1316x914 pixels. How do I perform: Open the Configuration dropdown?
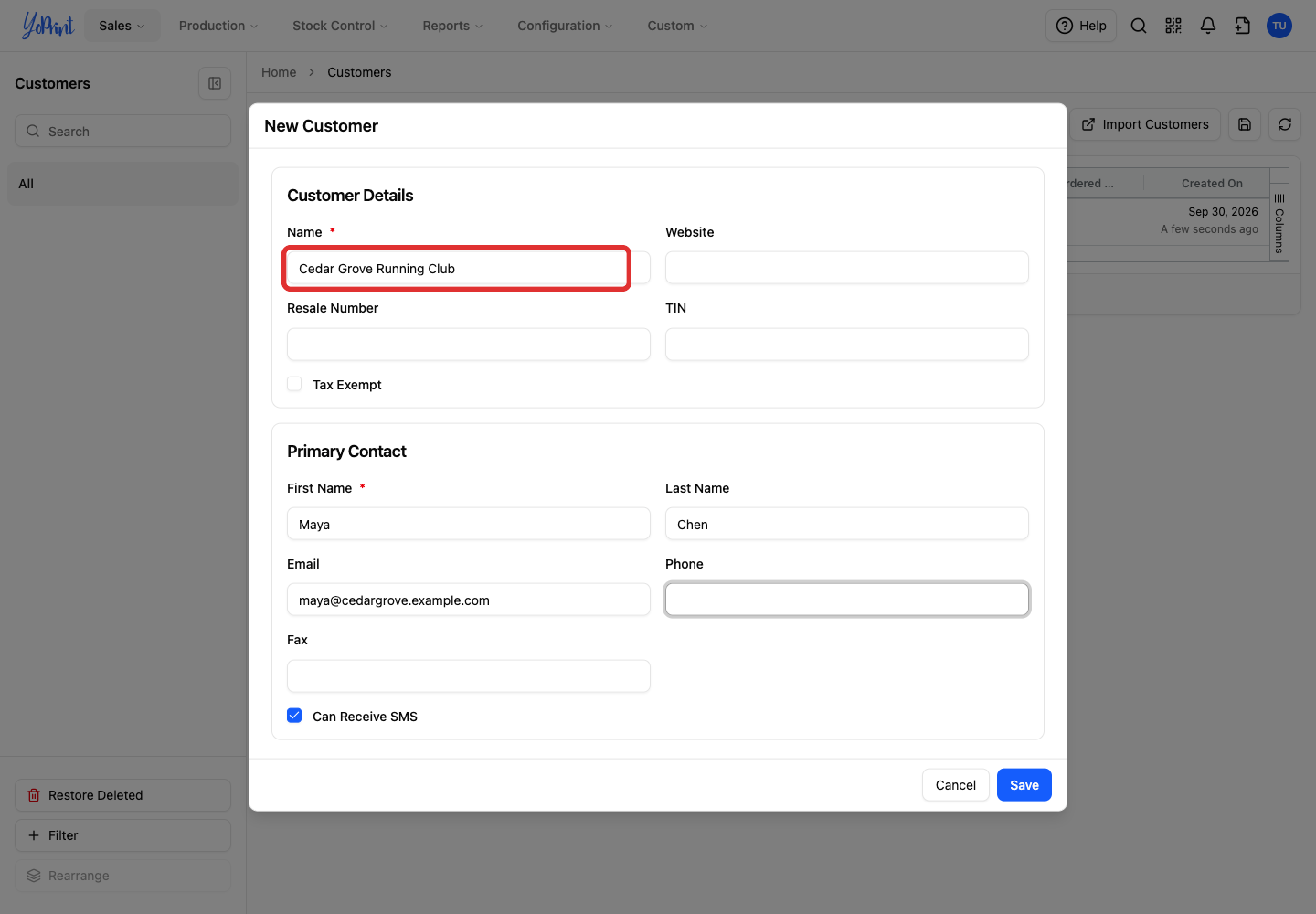(x=565, y=26)
